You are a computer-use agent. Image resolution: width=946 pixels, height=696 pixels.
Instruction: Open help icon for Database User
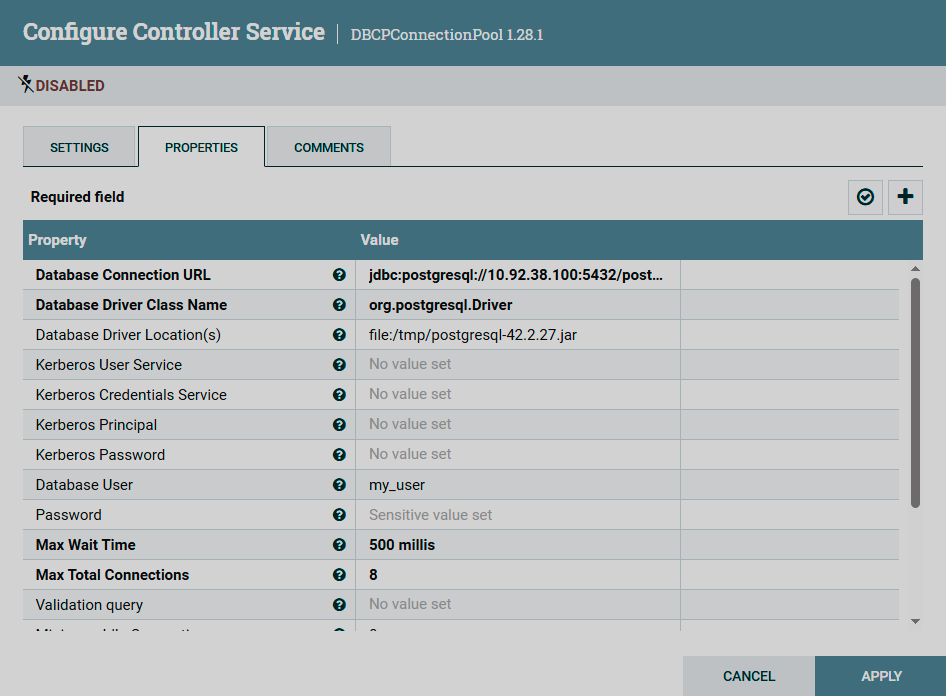(x=339, y=485)
